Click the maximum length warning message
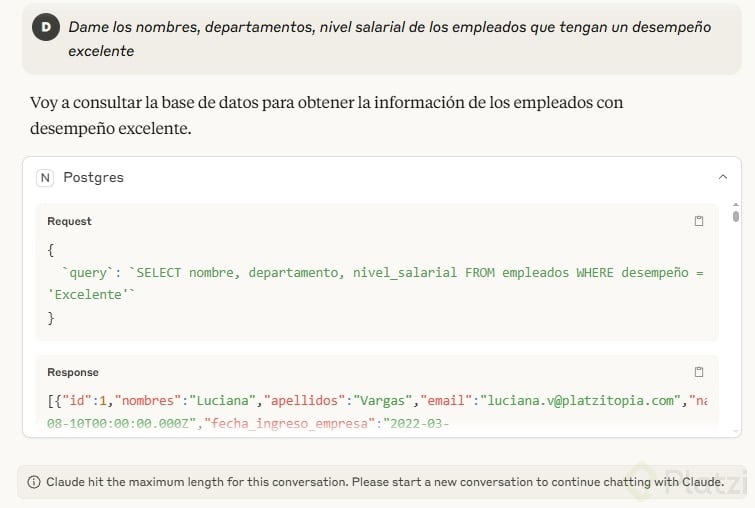 pyautogui.click(x=385, y=482)
